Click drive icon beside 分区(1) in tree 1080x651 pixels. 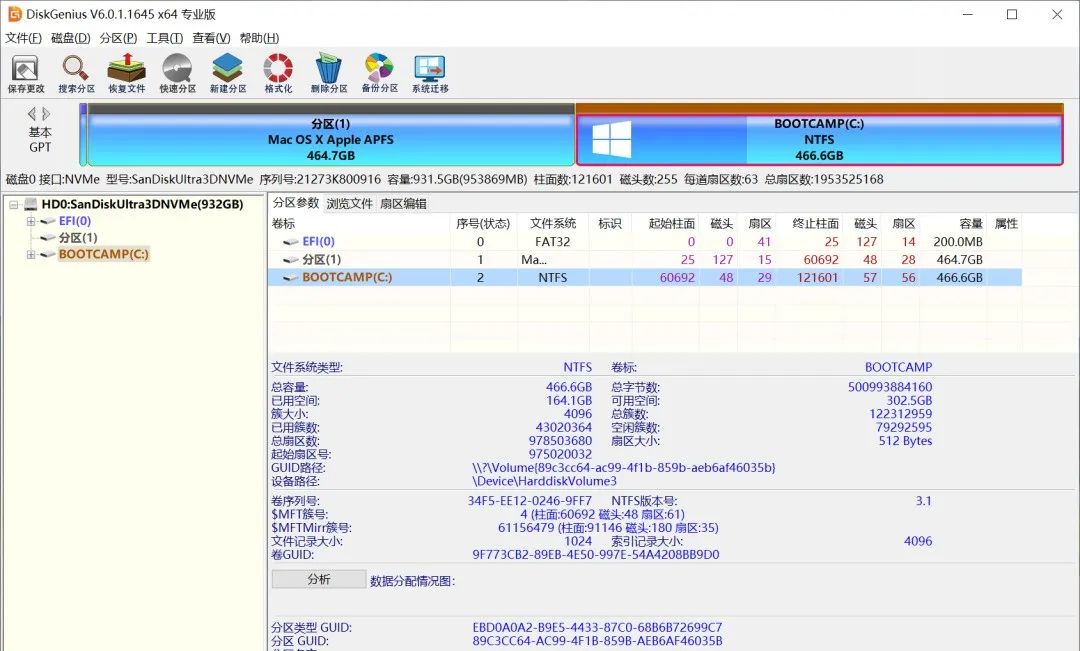[48, 238]
